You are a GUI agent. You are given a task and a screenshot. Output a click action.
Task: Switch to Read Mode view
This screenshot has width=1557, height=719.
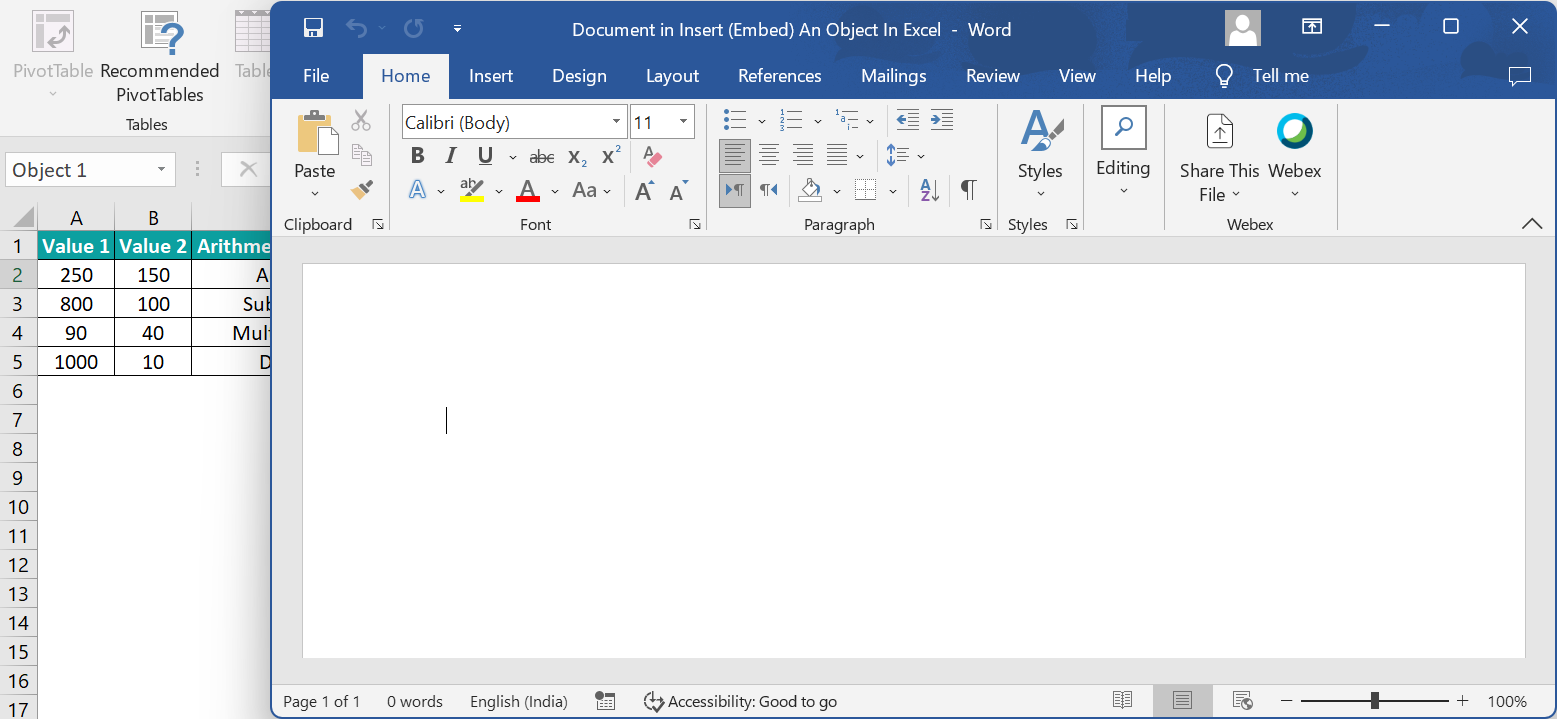1123,700
